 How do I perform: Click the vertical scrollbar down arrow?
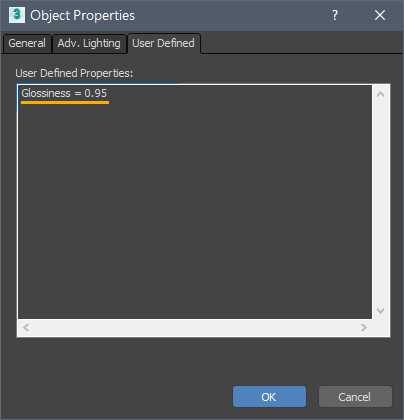coord(380,311)
